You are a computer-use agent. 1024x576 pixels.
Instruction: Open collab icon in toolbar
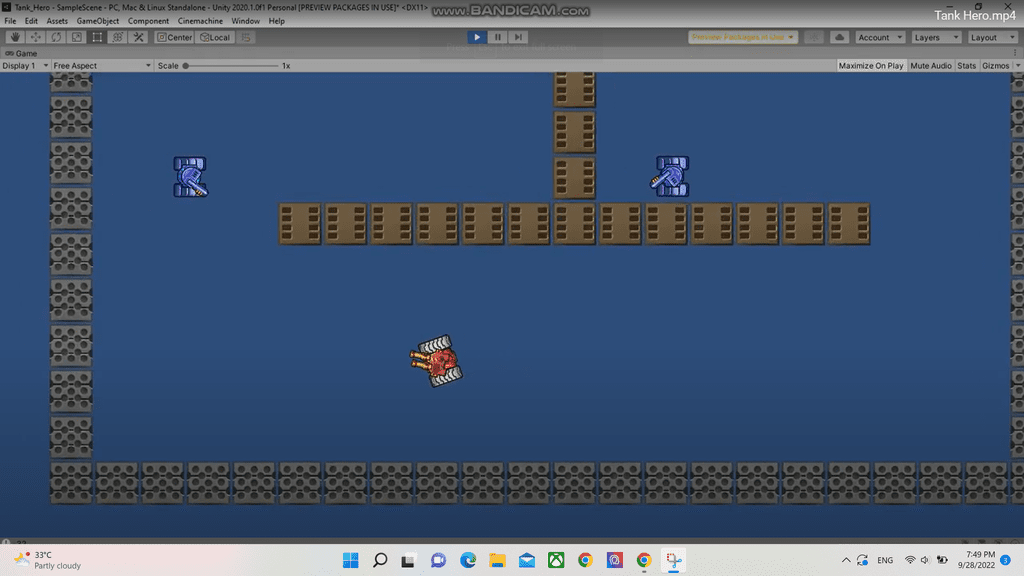tap(814, 37)
